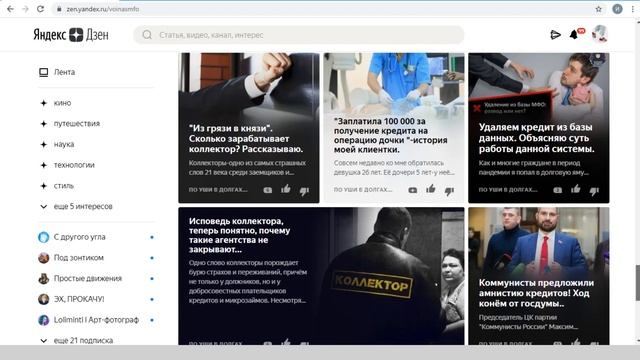The width and height of the screenshot is (640, 360).
Task: Dislike the 'Заплатила 100 000' article
Action: pyautogui.click(x=449, y=191)
